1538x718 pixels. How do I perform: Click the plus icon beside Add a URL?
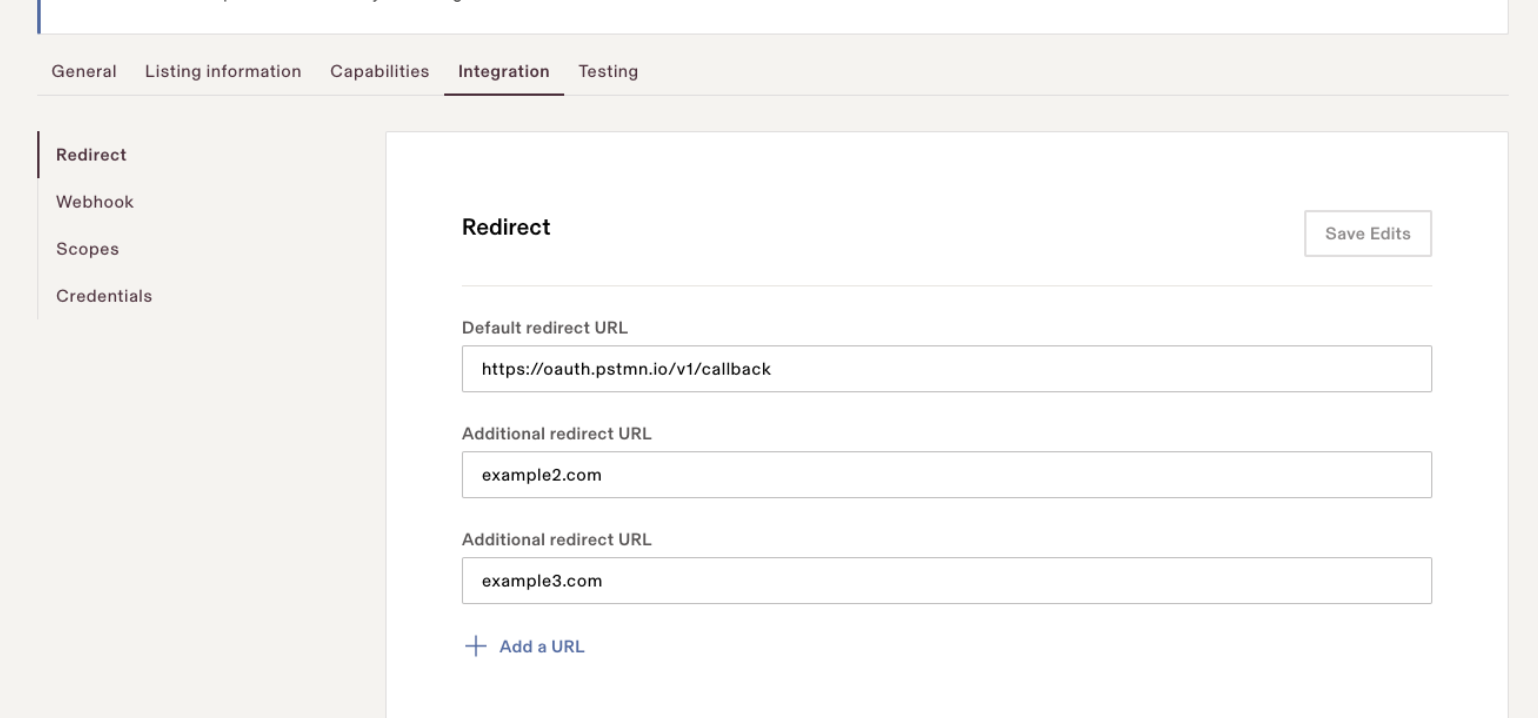475,646
